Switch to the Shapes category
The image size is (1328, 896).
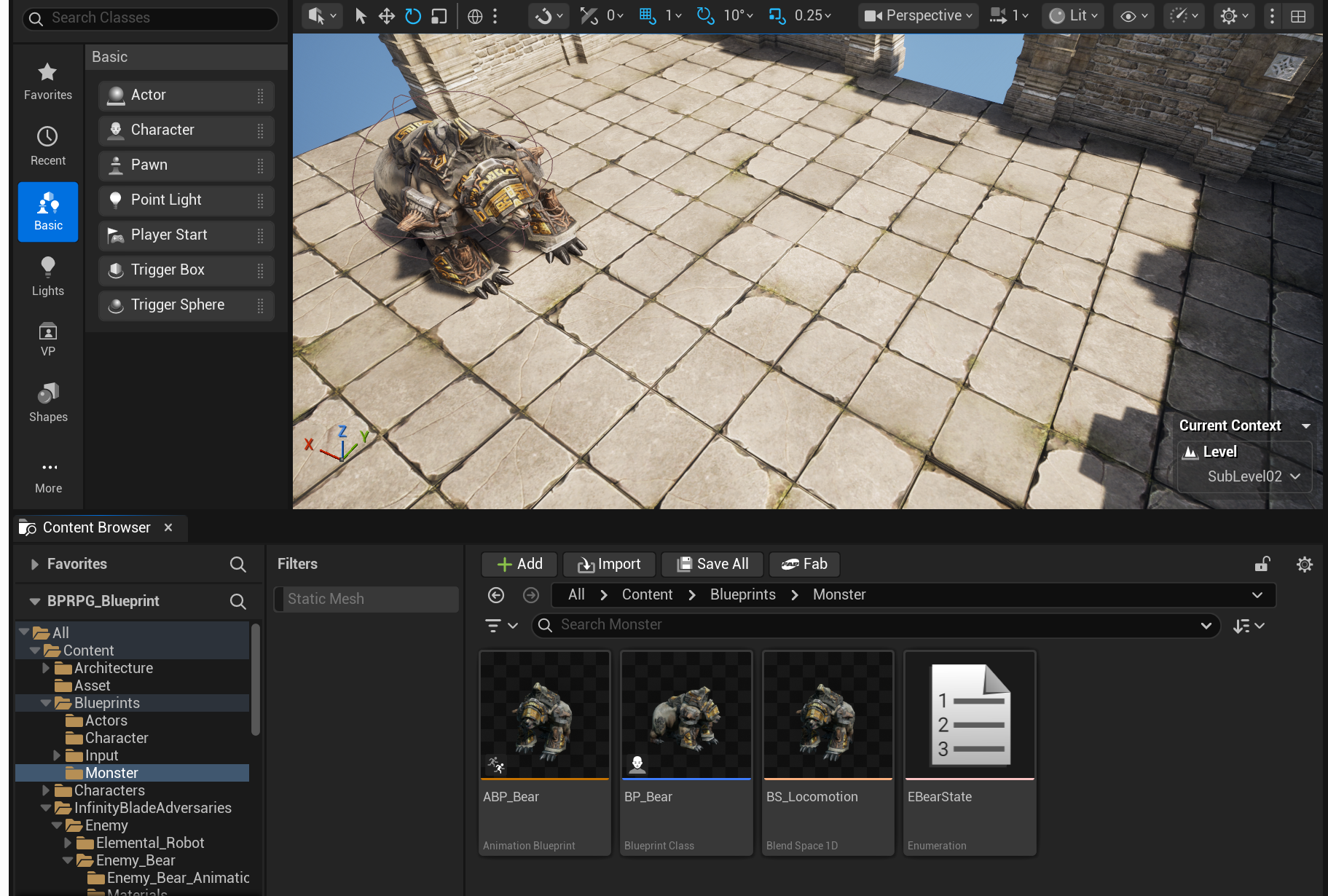[48, 403]
